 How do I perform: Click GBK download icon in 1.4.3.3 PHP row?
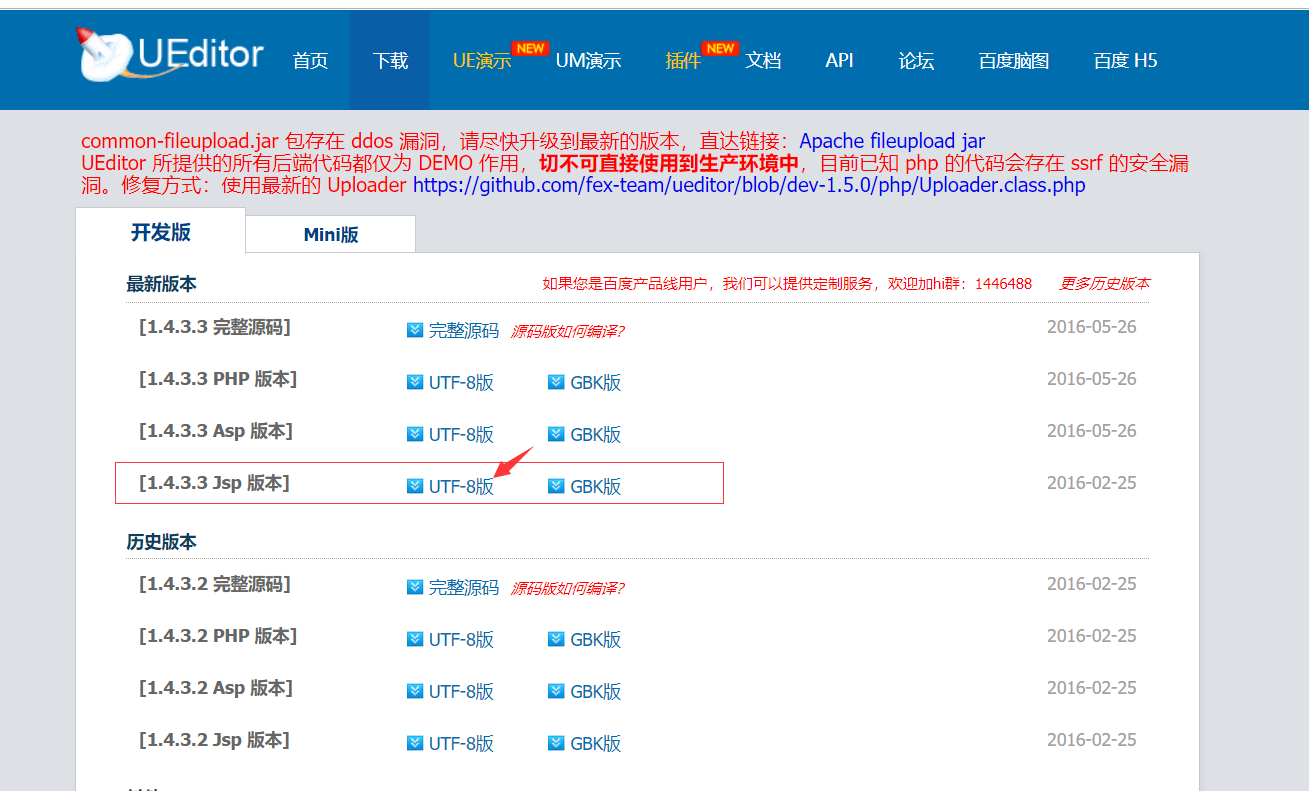click(557, 382)
